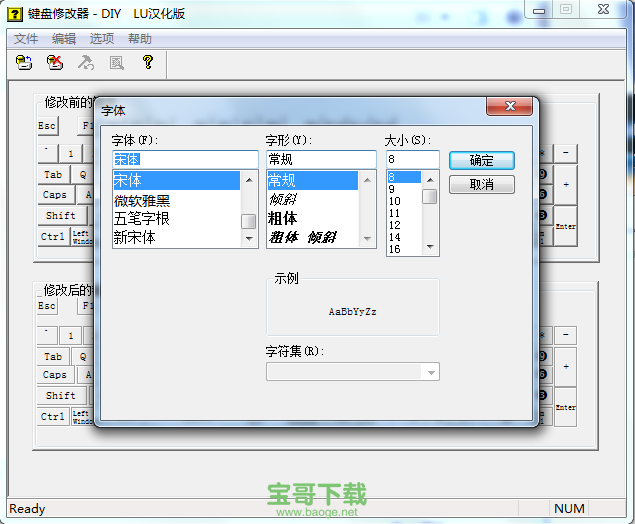635x524 pixels.
Task: Select size 8 in the size list
Action: tap(404, 177)
